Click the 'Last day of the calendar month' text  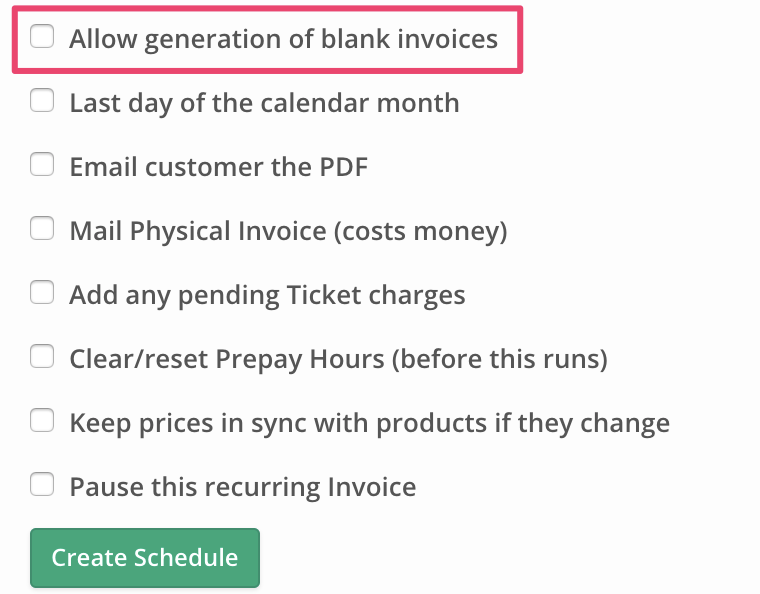click(264, 103)
